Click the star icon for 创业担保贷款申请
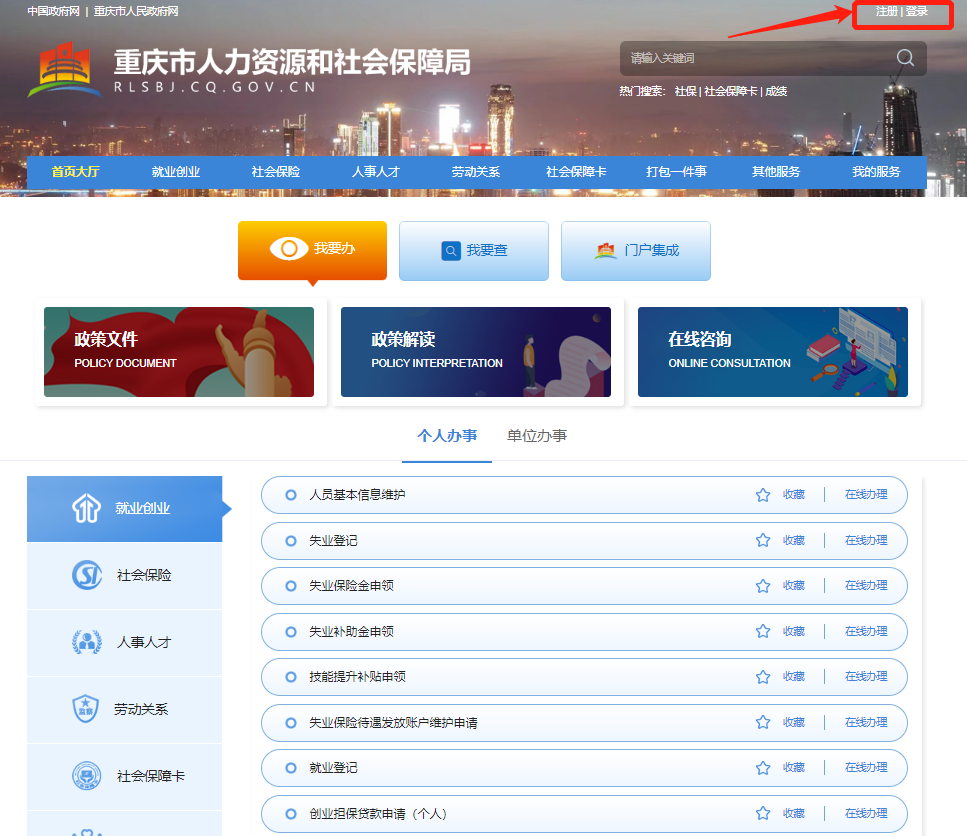This screenshot has height=836, width=967. coord(763,813)
